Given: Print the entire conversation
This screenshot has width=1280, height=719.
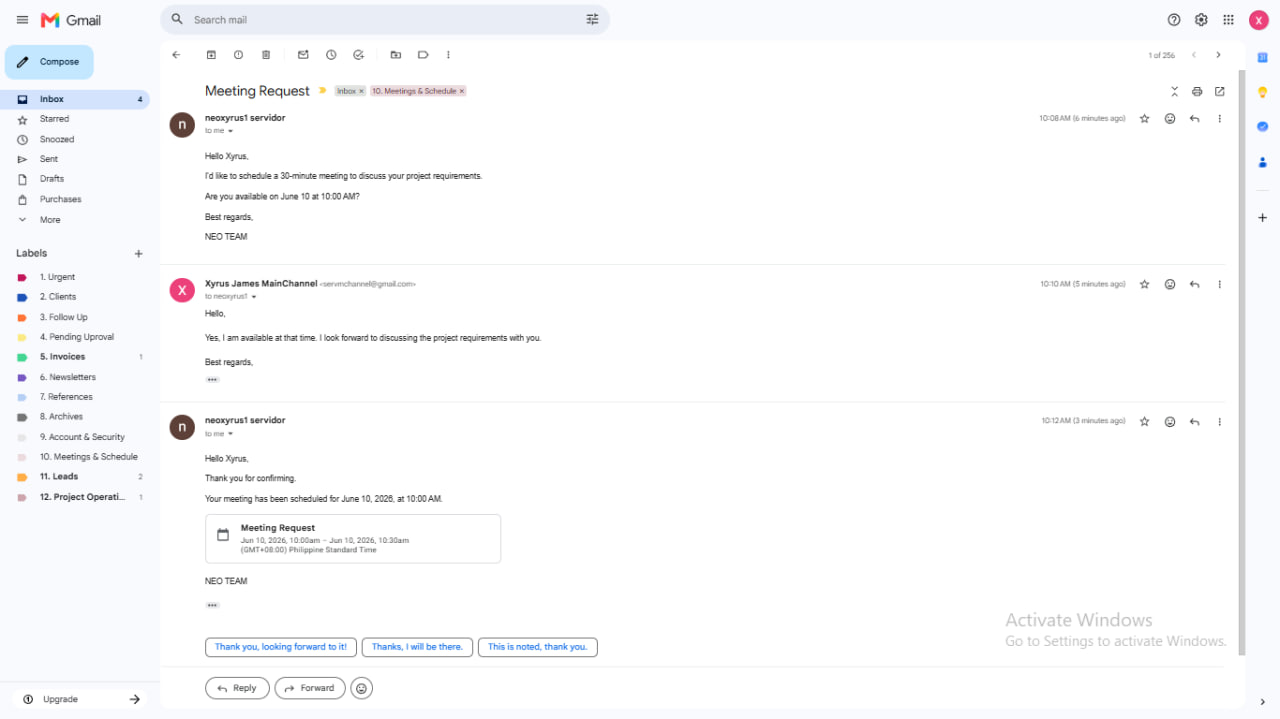Looking at the screenshot, I should pos(1197,91).
